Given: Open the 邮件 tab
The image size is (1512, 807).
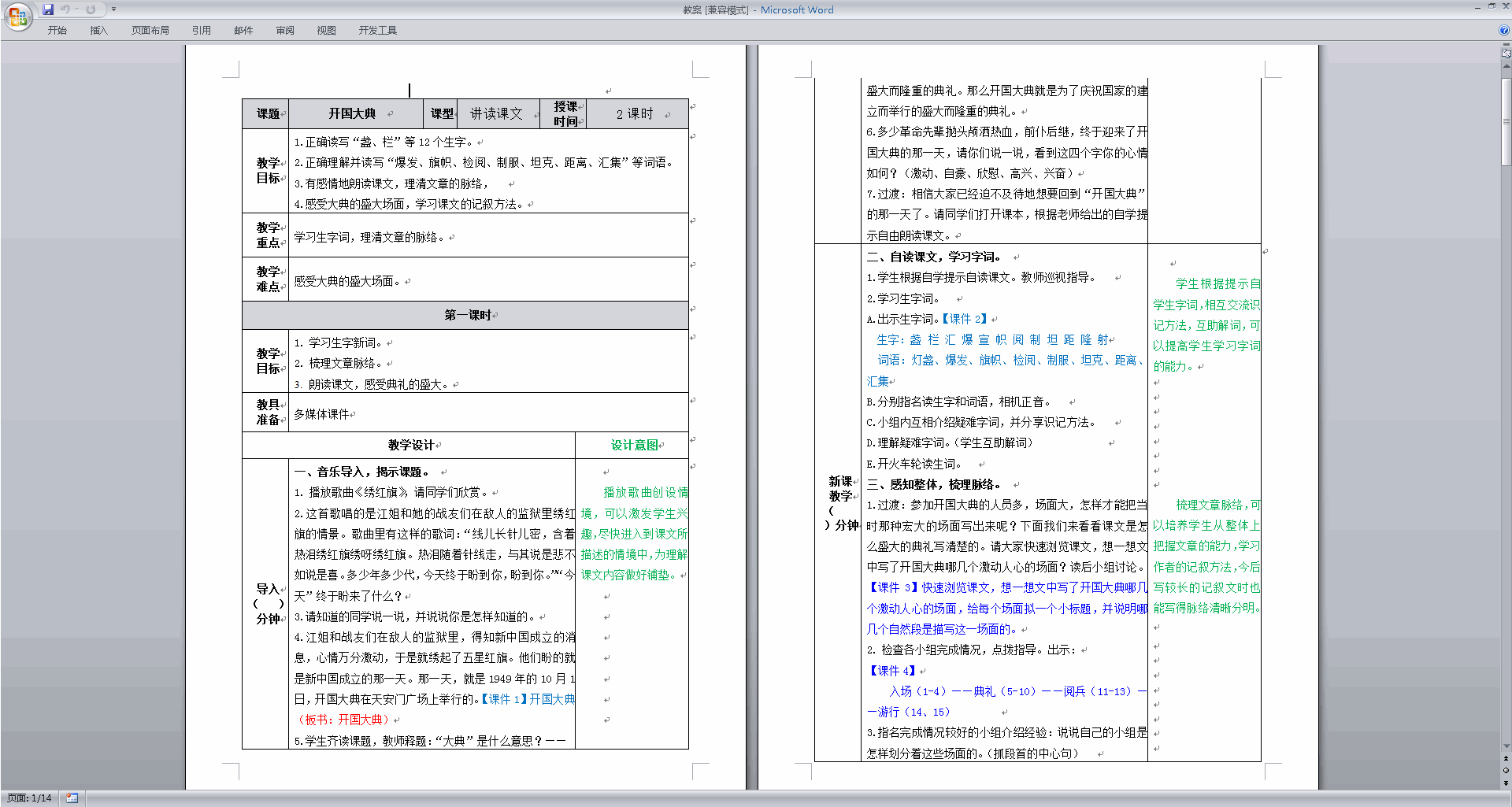Looking at the screenshot, I should pos(243,30).
